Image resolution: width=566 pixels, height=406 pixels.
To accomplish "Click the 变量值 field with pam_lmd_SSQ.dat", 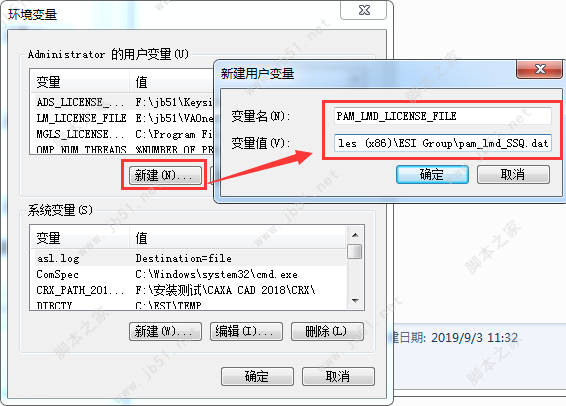I will pos(443,143).
